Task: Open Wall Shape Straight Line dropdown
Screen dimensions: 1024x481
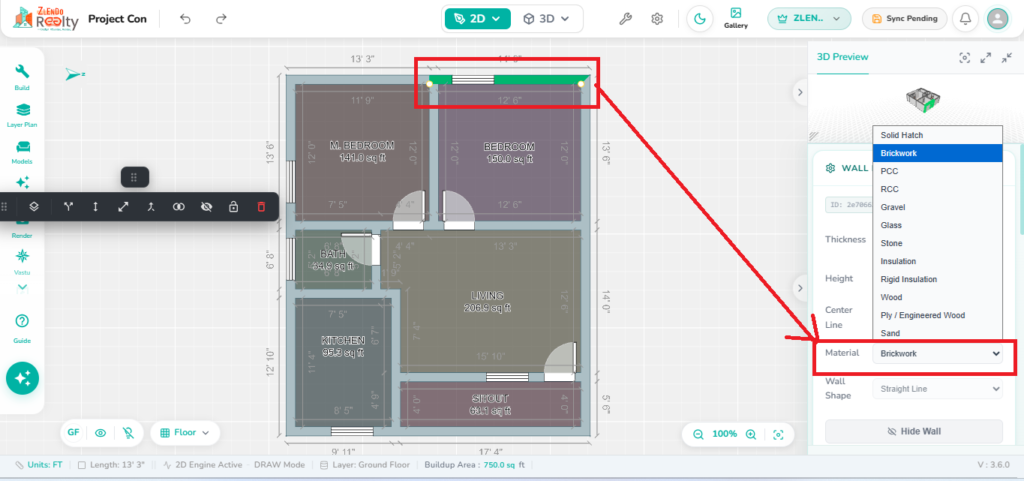Action: point(938,389)
